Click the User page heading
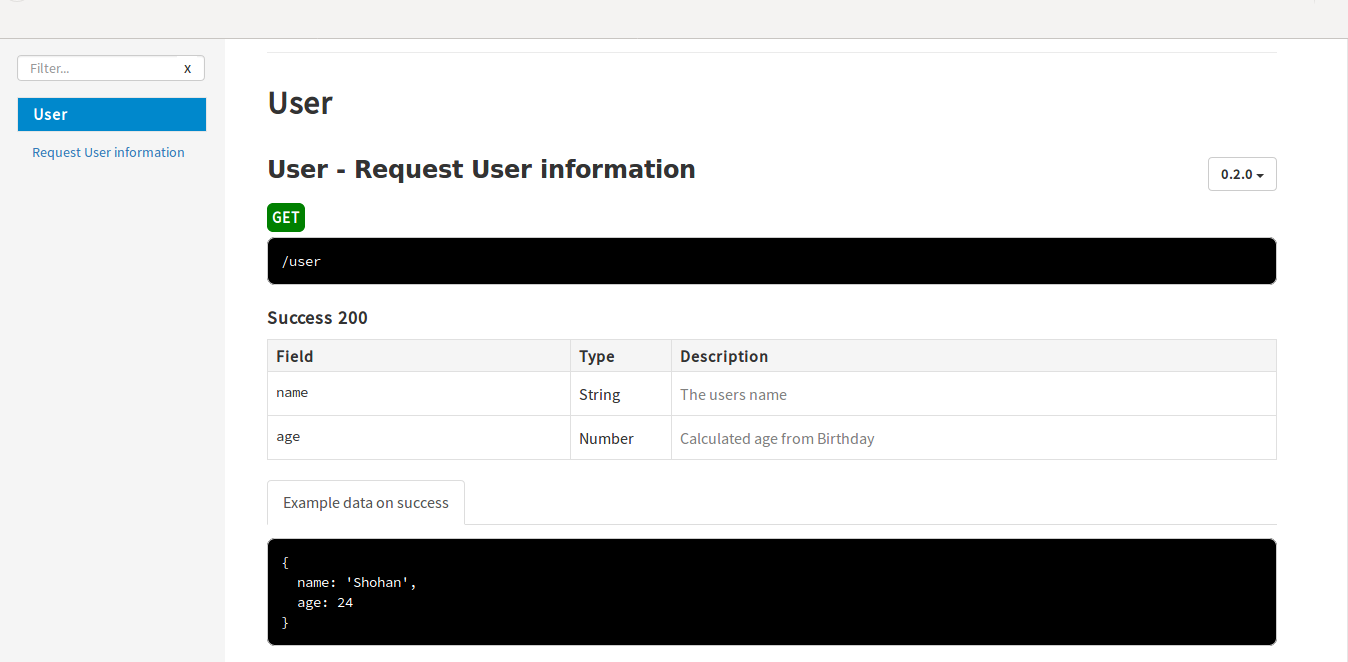 coord(300,102)
